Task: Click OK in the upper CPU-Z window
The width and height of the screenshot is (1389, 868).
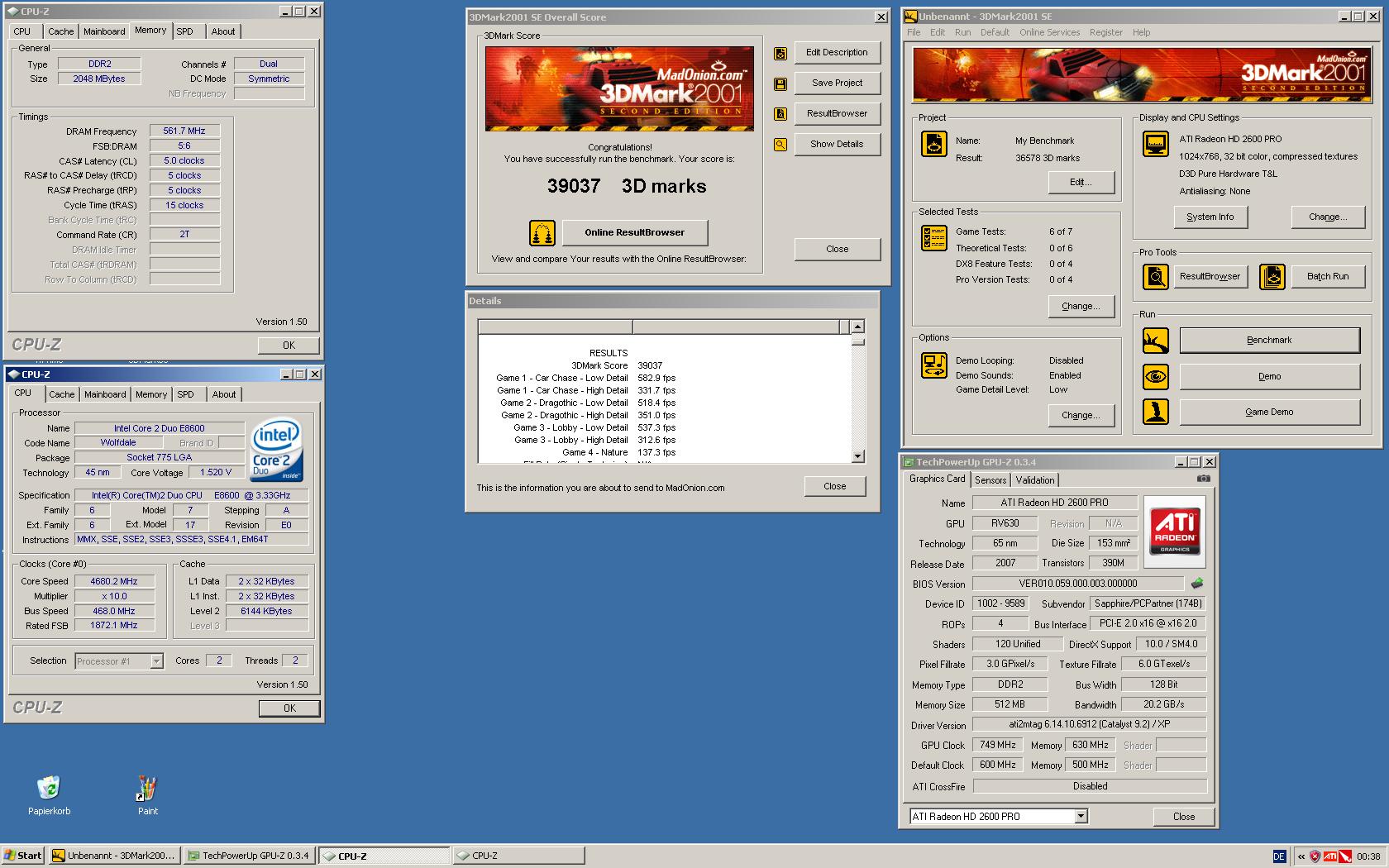Action: click(x=289, y=346)
